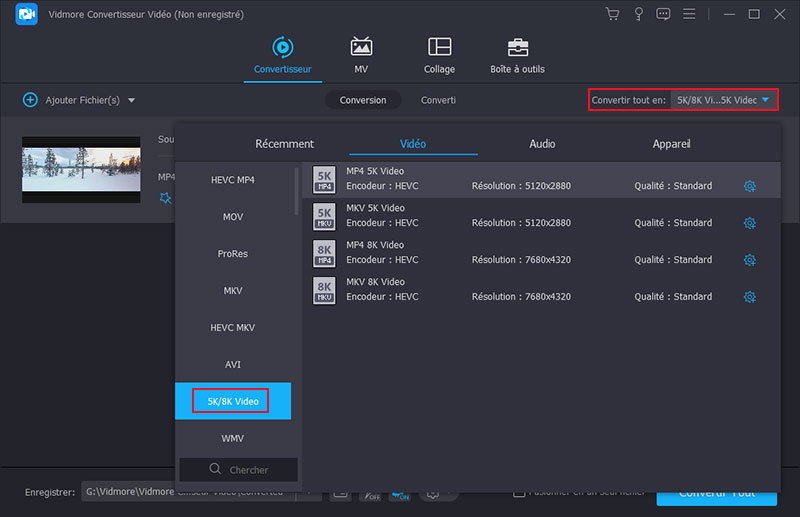
Task: Switch to the Converti list
Action: 438,100
